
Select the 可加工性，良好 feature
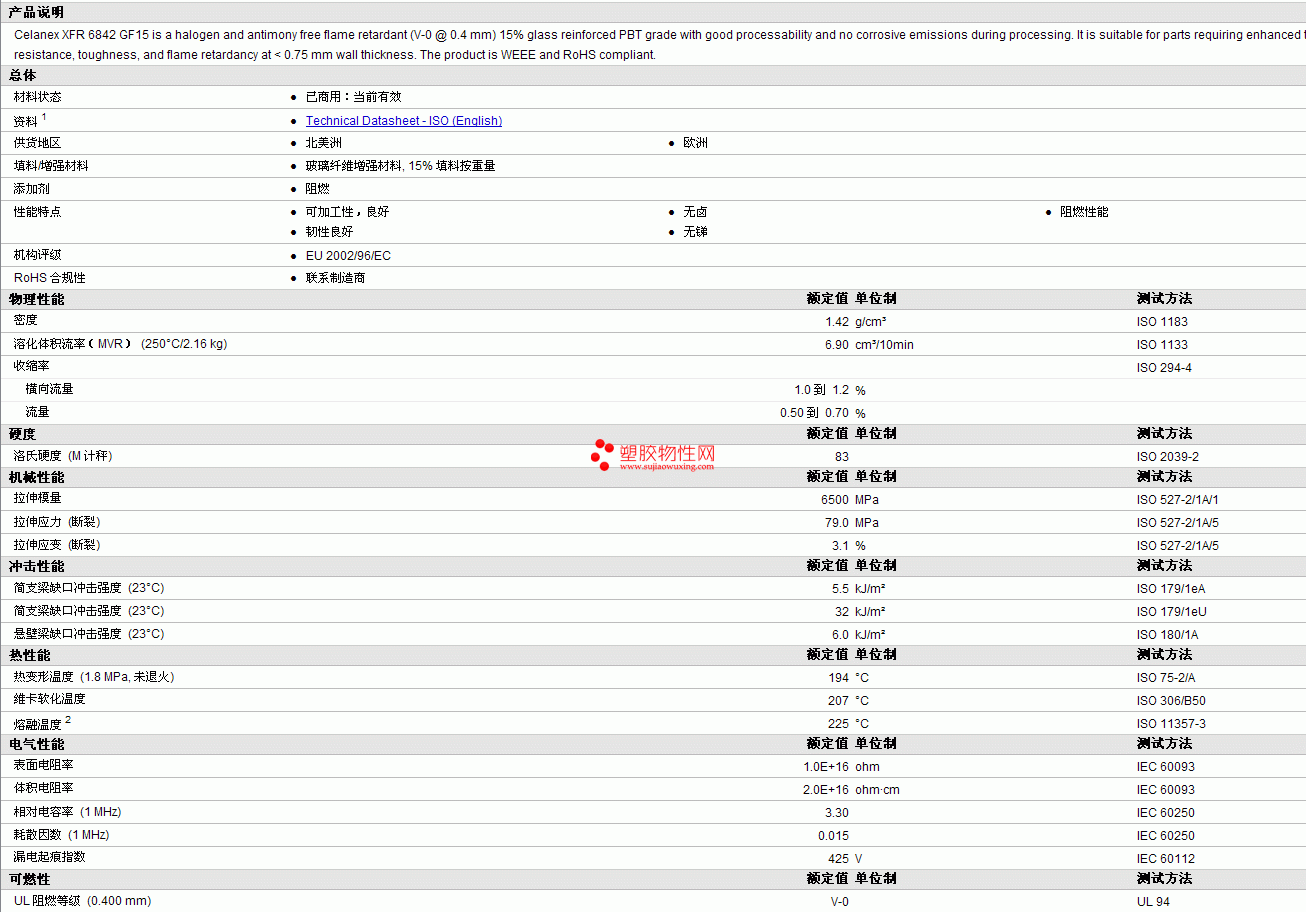pyautogui.click(x=348, y=212)
